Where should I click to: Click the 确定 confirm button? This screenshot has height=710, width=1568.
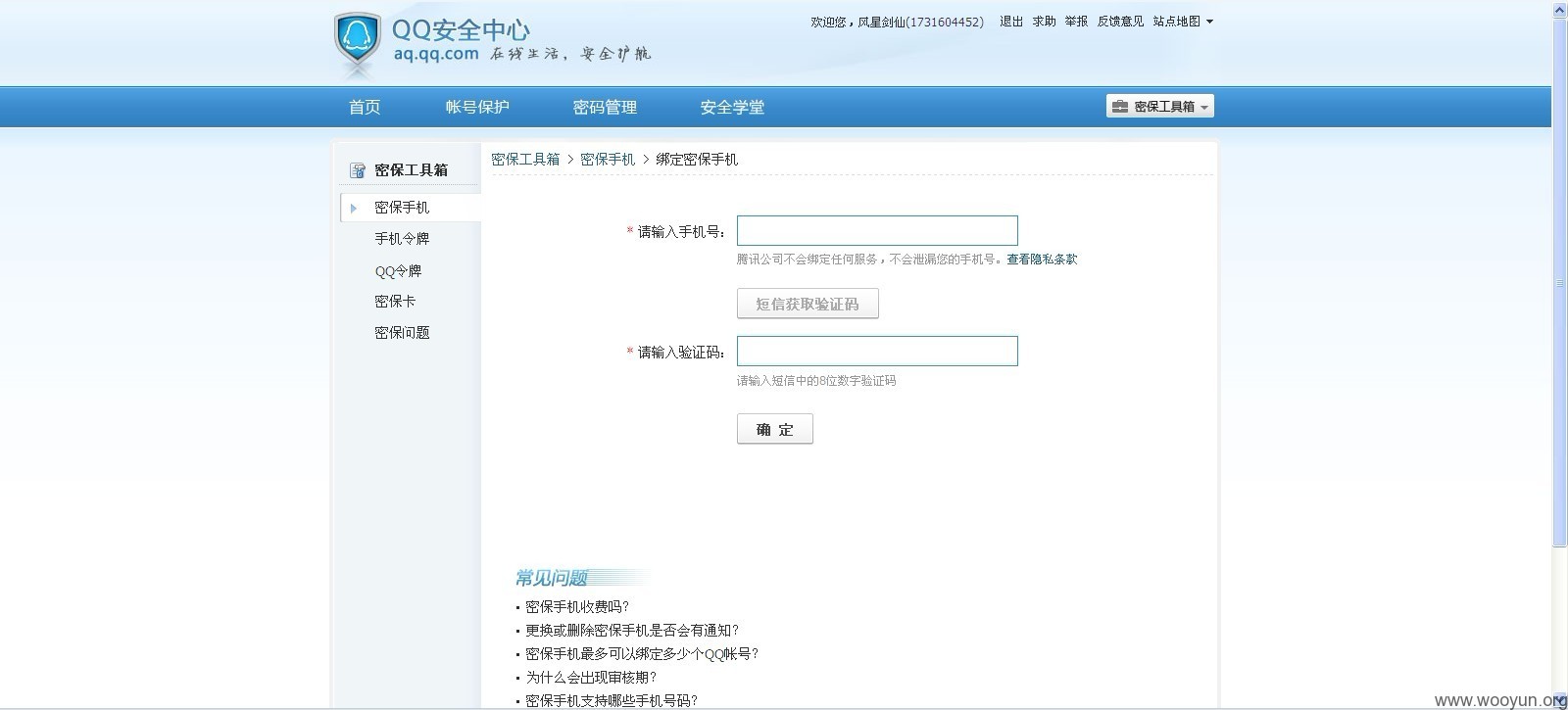coord(775,429)
